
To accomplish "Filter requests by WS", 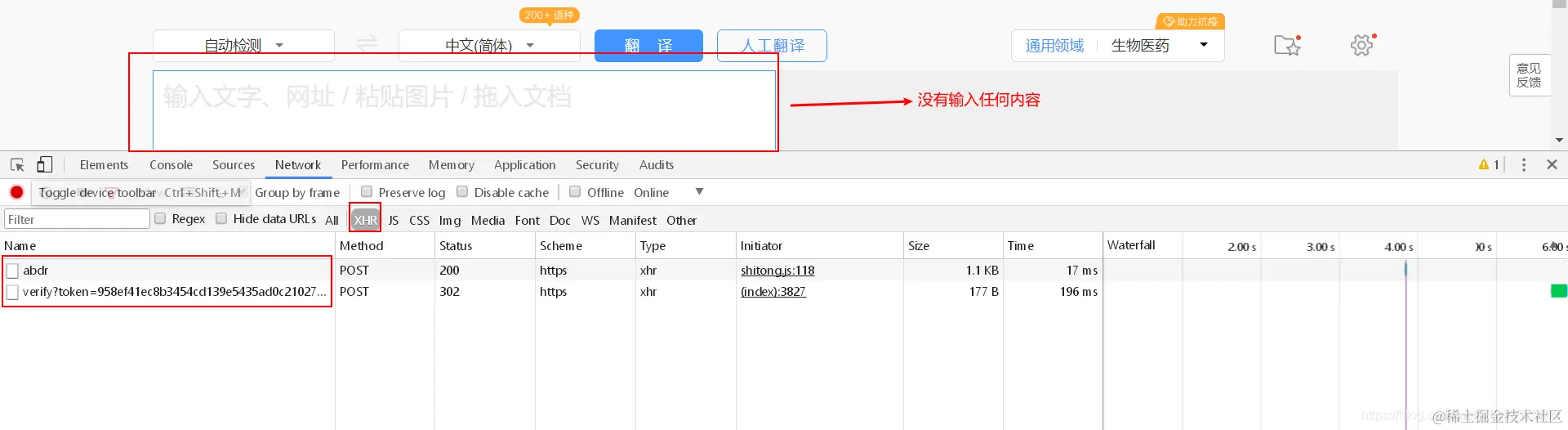I will point(590,220).
